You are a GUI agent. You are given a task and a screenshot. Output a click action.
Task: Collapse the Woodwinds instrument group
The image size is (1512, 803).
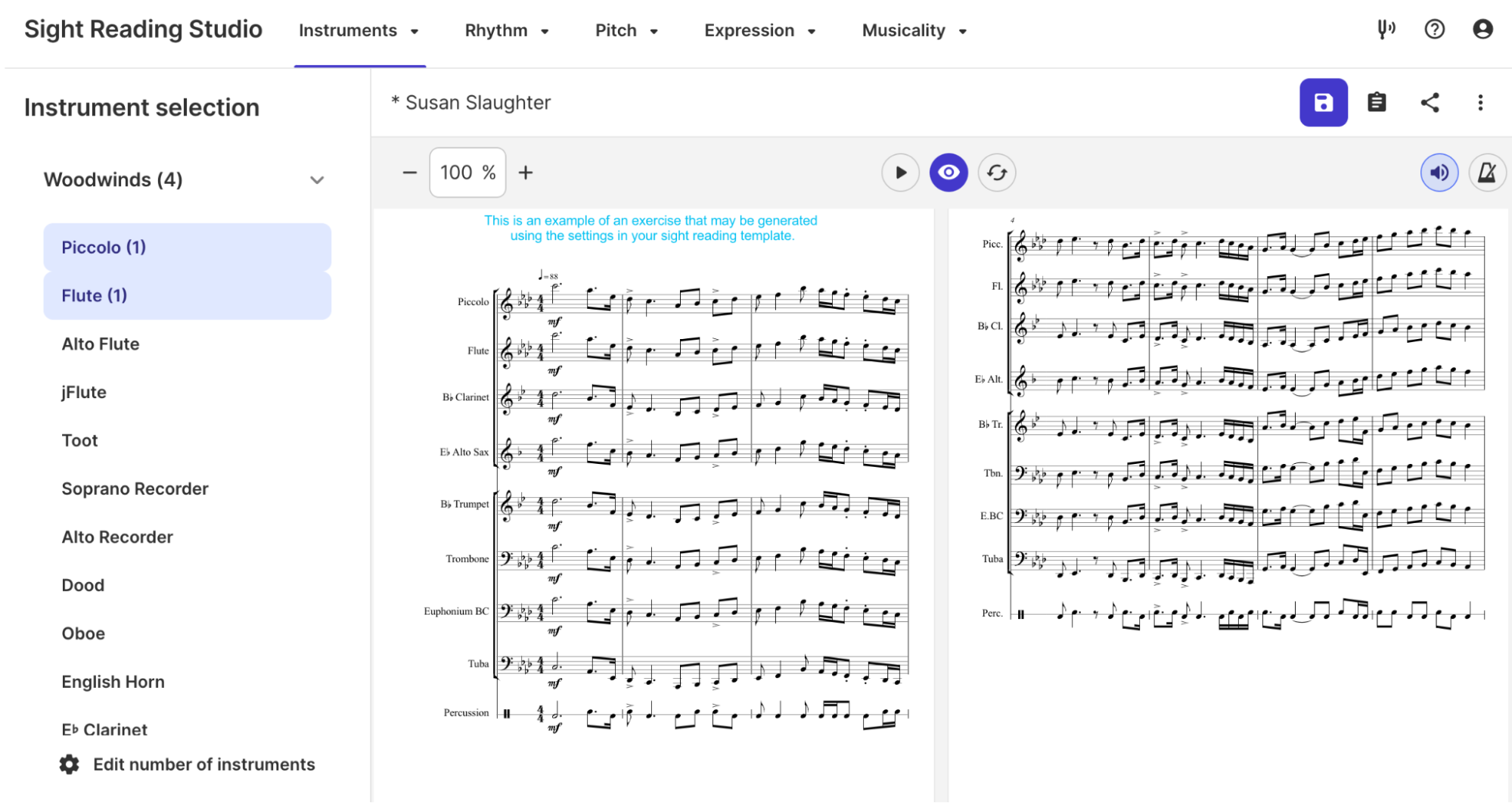318,180
